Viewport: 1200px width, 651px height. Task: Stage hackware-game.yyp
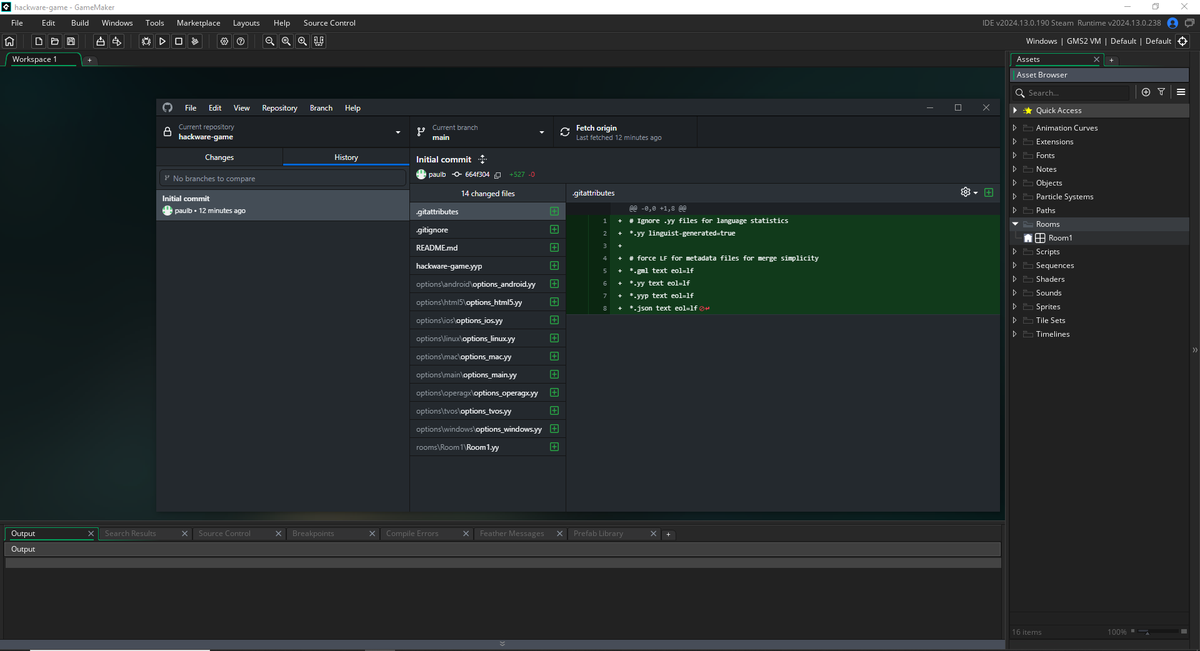(554, 265)
